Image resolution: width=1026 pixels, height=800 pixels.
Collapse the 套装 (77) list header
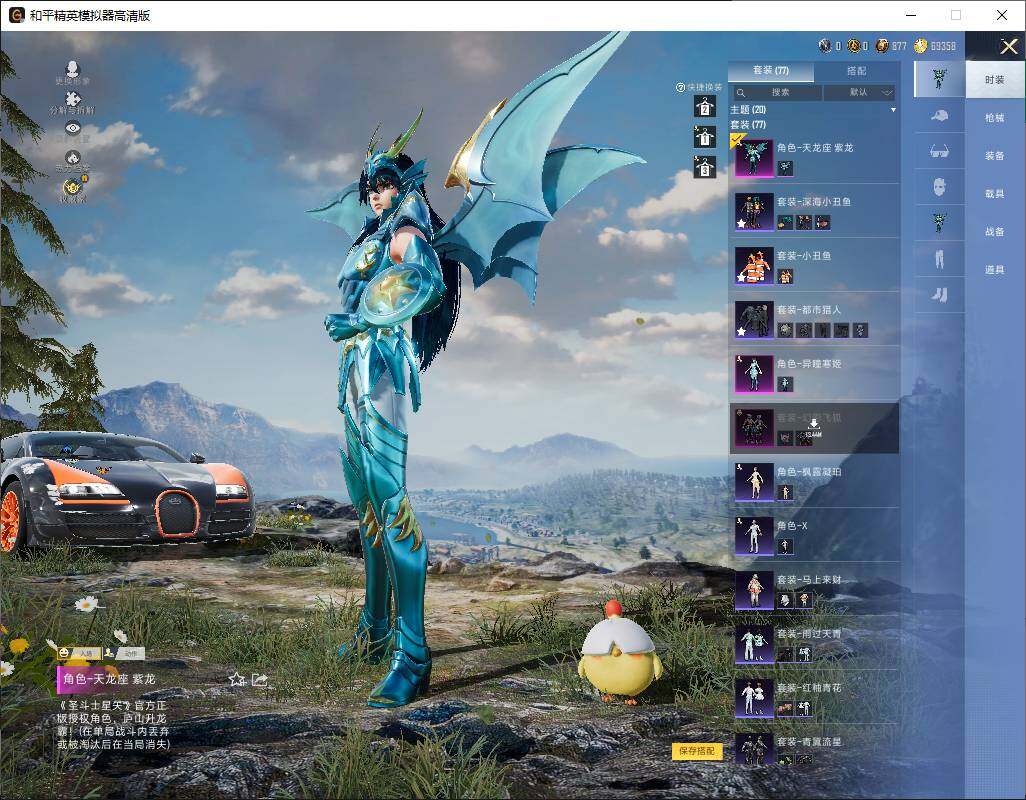[x=748, y=125]
